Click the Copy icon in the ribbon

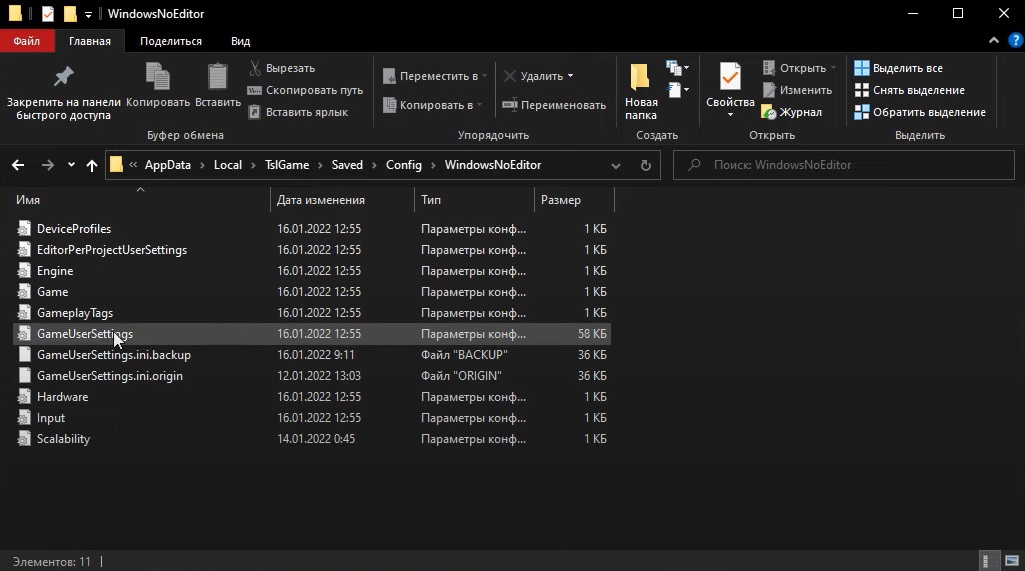(157, 78)
